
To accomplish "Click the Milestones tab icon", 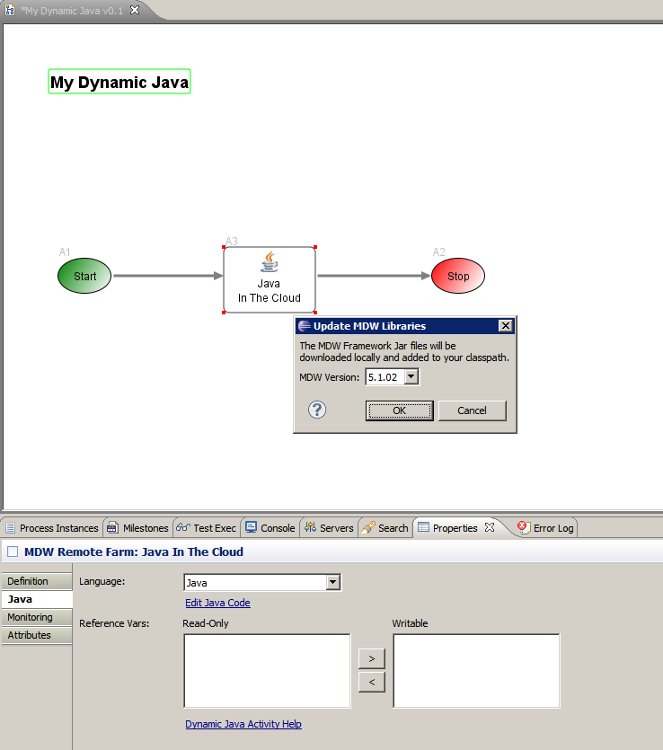I will coord(112,528).
